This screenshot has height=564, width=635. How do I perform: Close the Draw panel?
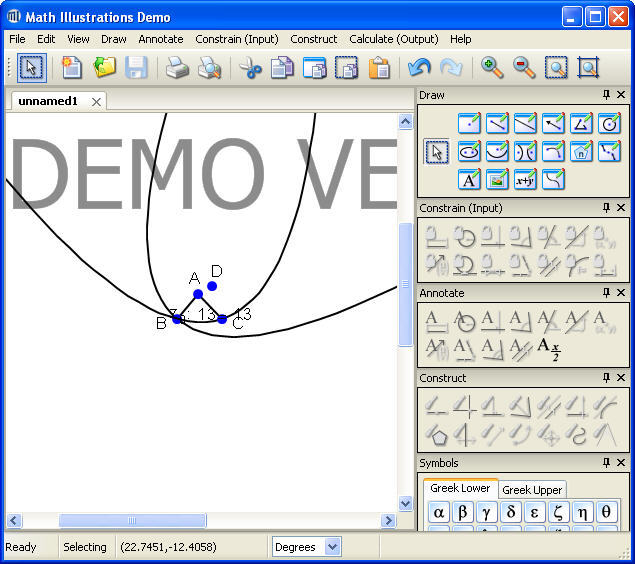coord(621,95)
